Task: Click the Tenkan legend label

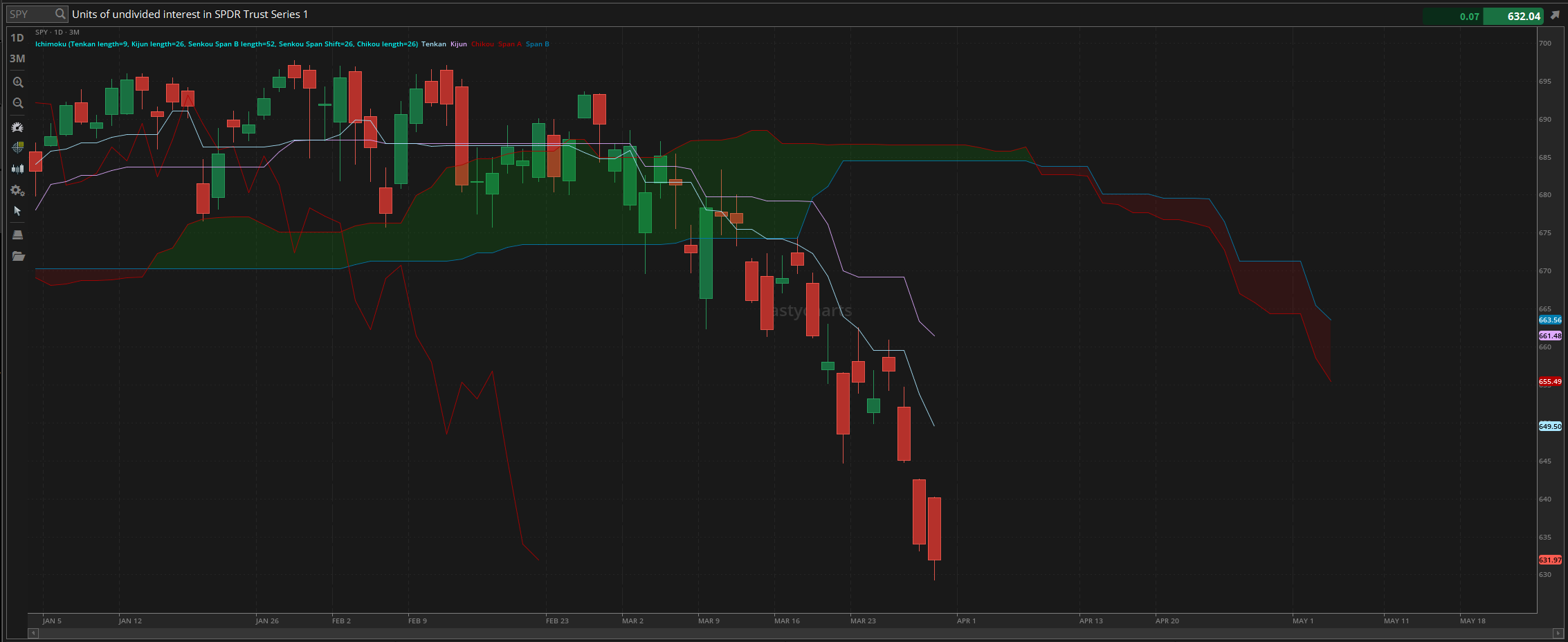Action: 434,44
